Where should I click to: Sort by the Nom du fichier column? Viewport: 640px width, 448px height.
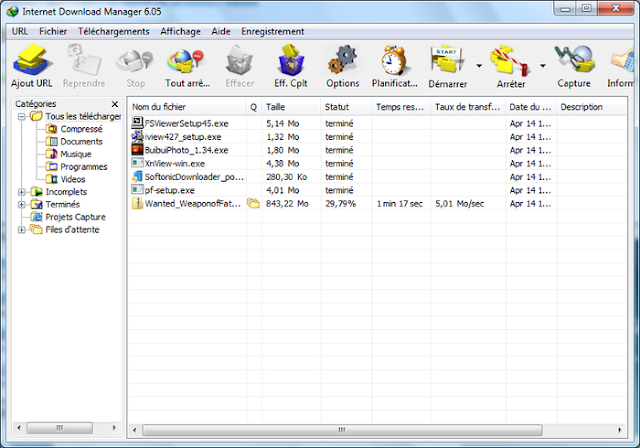coord(187,107)
